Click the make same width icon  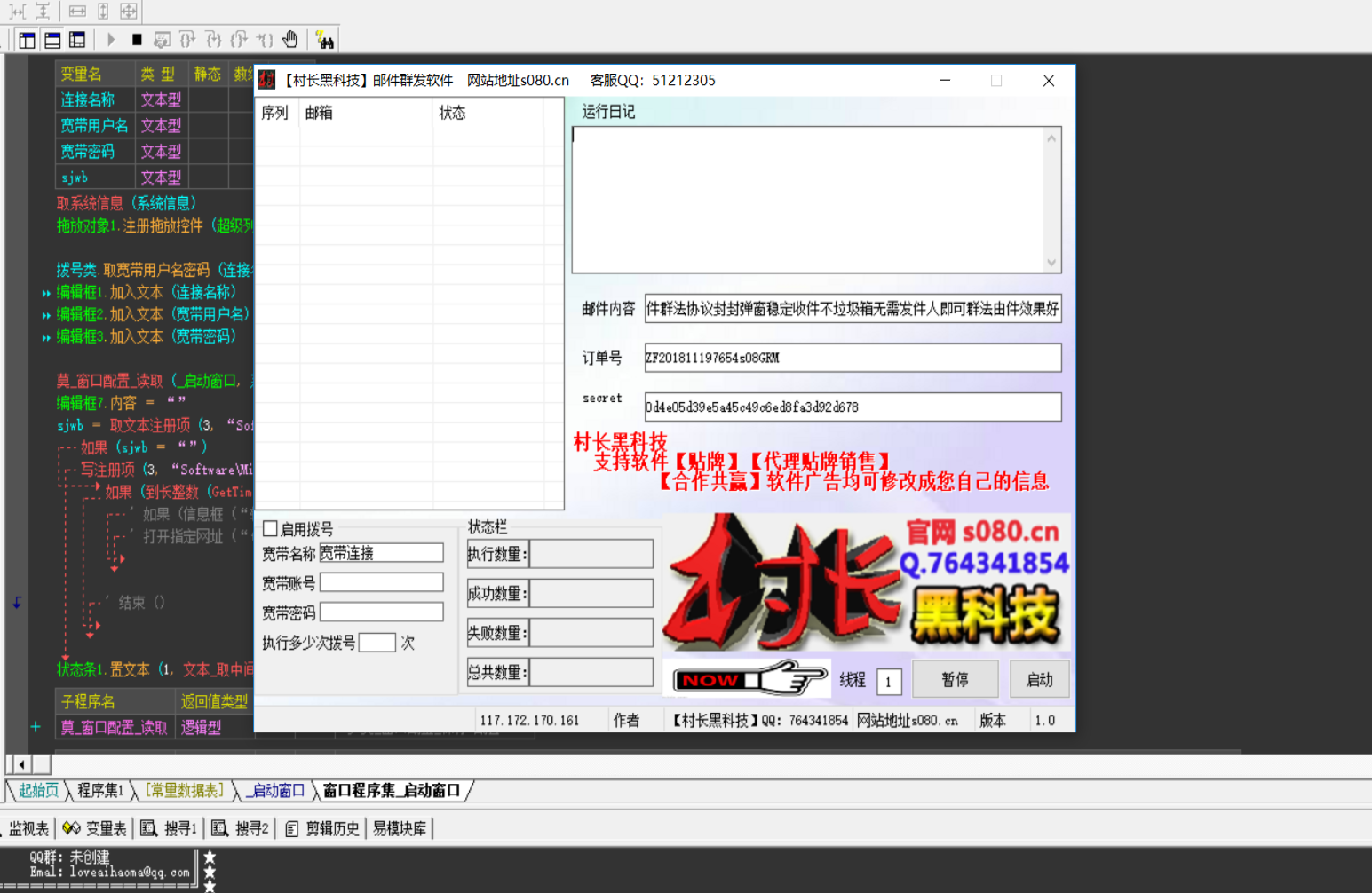pyautogui.click(x=77, y=12)
